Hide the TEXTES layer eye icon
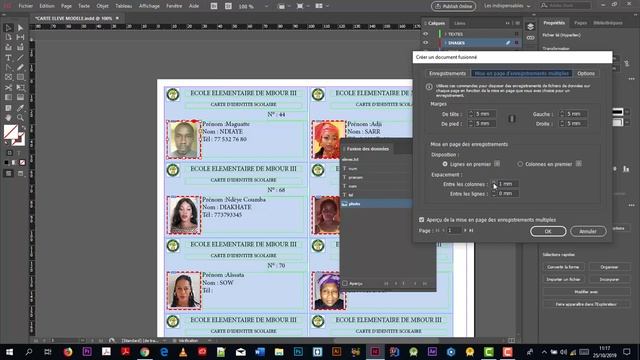 [426, 34]
